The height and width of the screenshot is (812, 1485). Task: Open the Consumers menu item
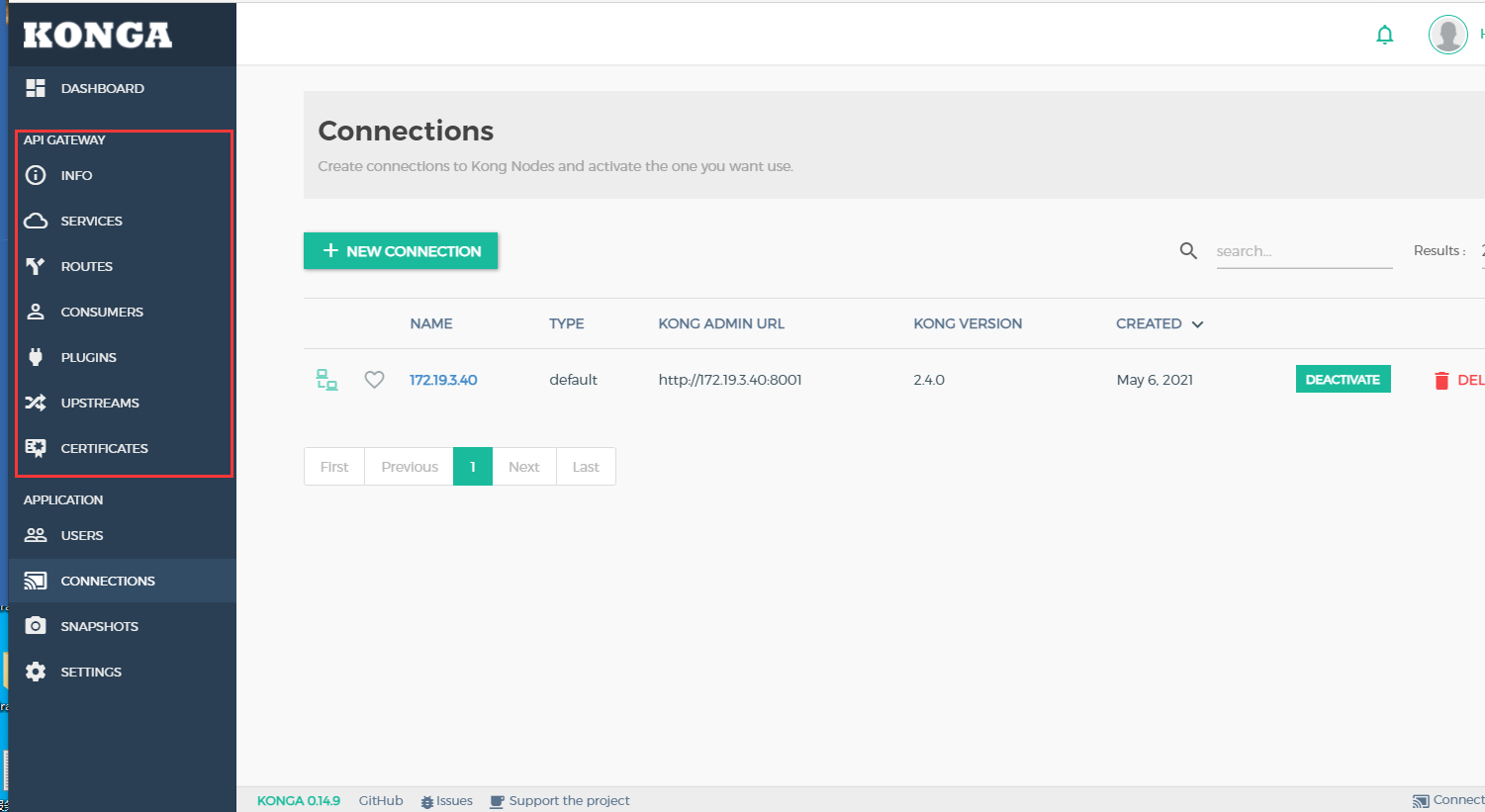(x=122, y=312)
